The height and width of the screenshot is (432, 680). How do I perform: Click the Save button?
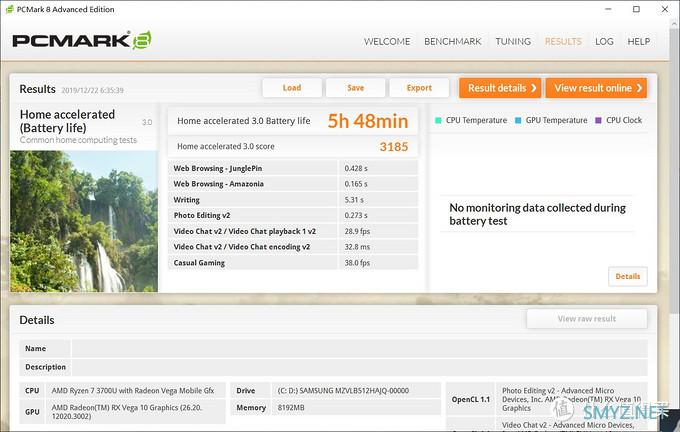(x=356, y=88)
